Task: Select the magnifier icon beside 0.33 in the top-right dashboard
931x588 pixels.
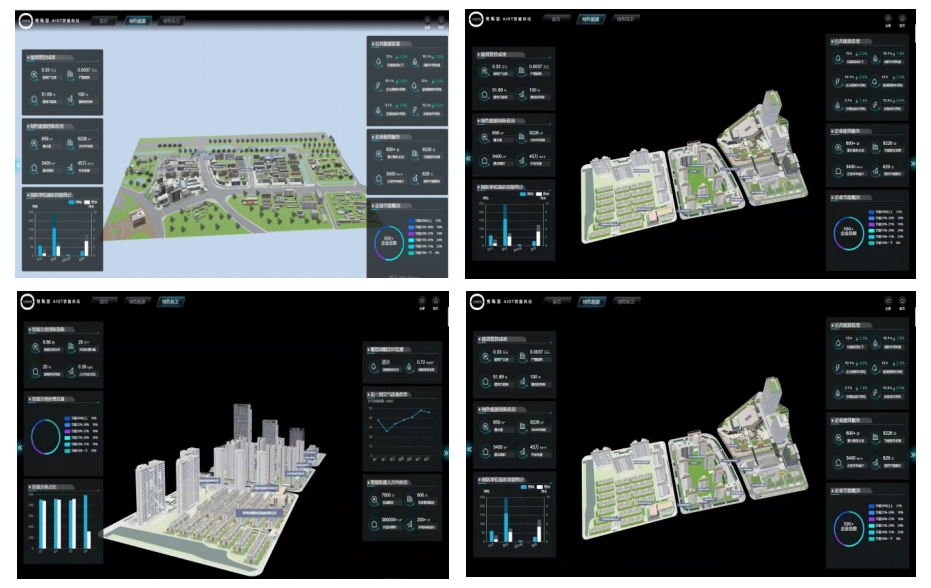Action: 484,70
